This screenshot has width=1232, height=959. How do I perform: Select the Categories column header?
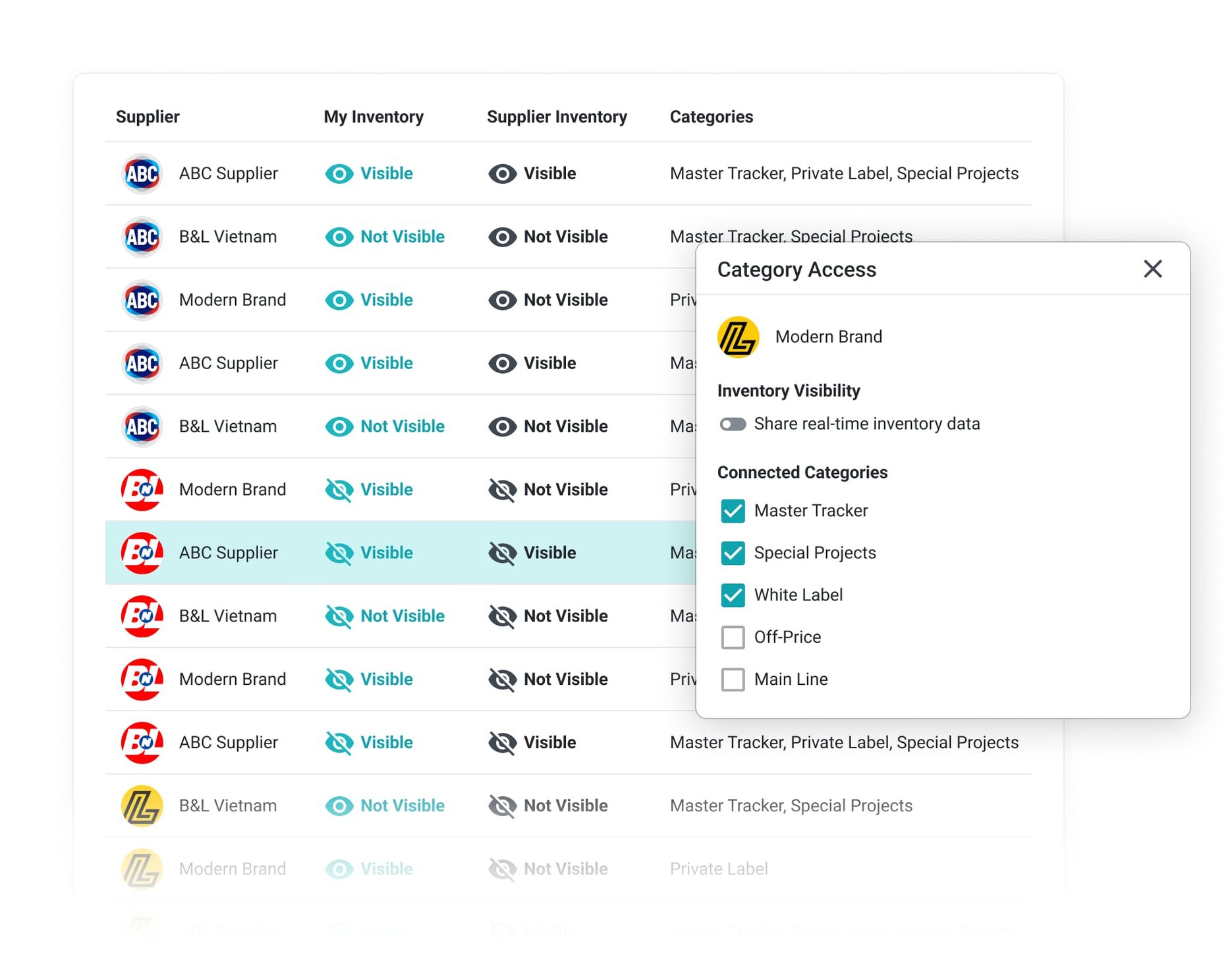coord(711,117)
